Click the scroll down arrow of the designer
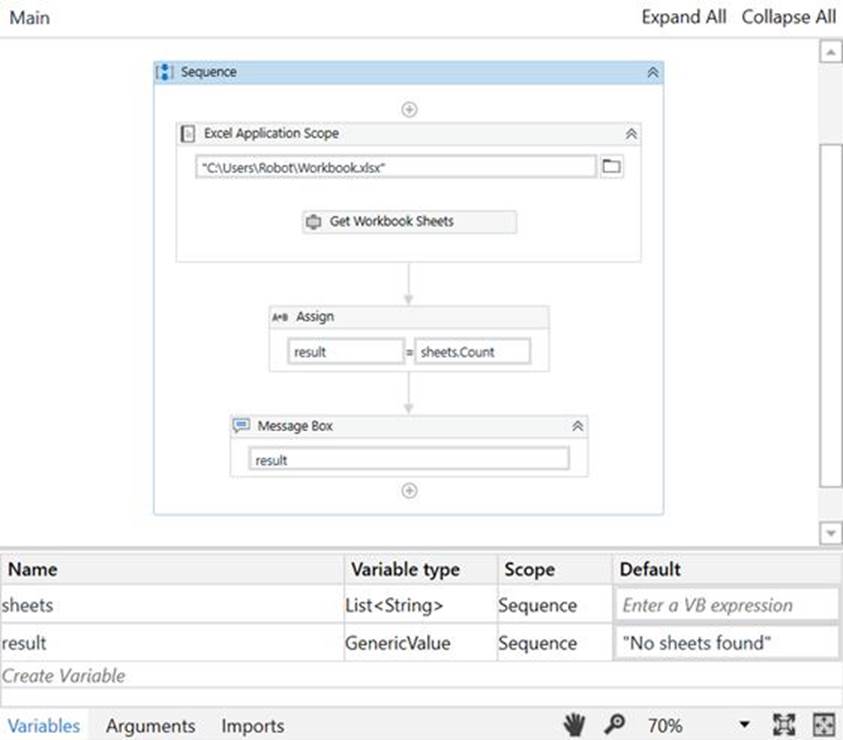The width and height of the screenshot is (843, 740). (x=830, y=534)
